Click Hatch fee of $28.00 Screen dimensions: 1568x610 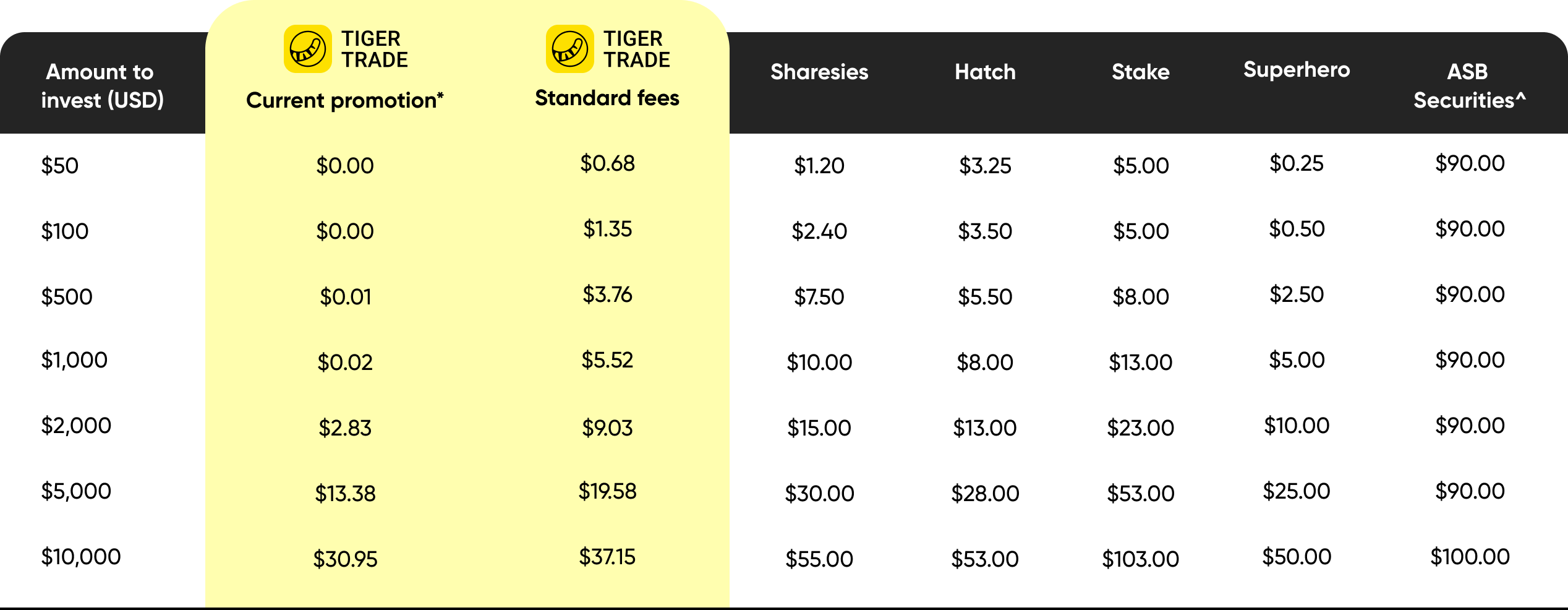(x=985, y=494)
